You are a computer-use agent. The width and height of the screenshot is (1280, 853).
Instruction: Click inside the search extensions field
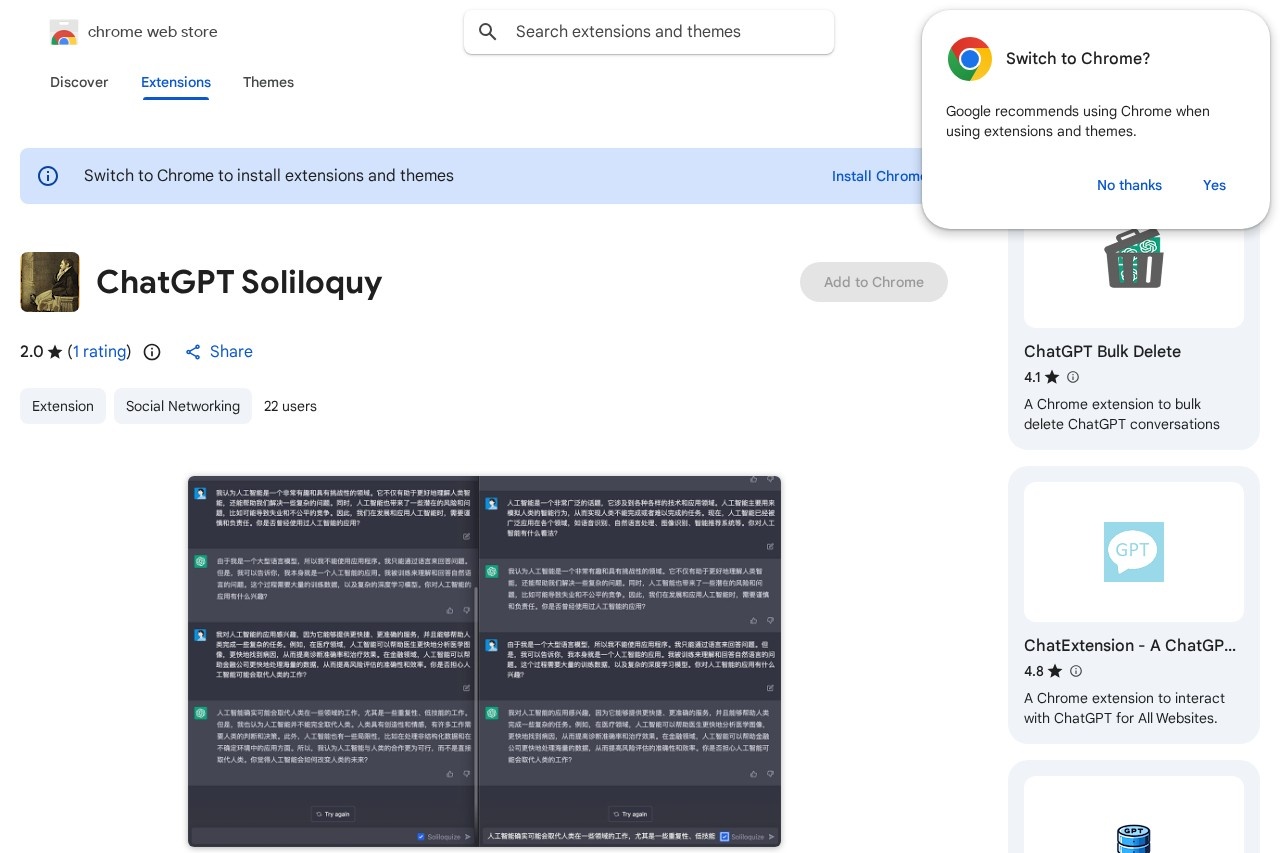pos(649,32)
